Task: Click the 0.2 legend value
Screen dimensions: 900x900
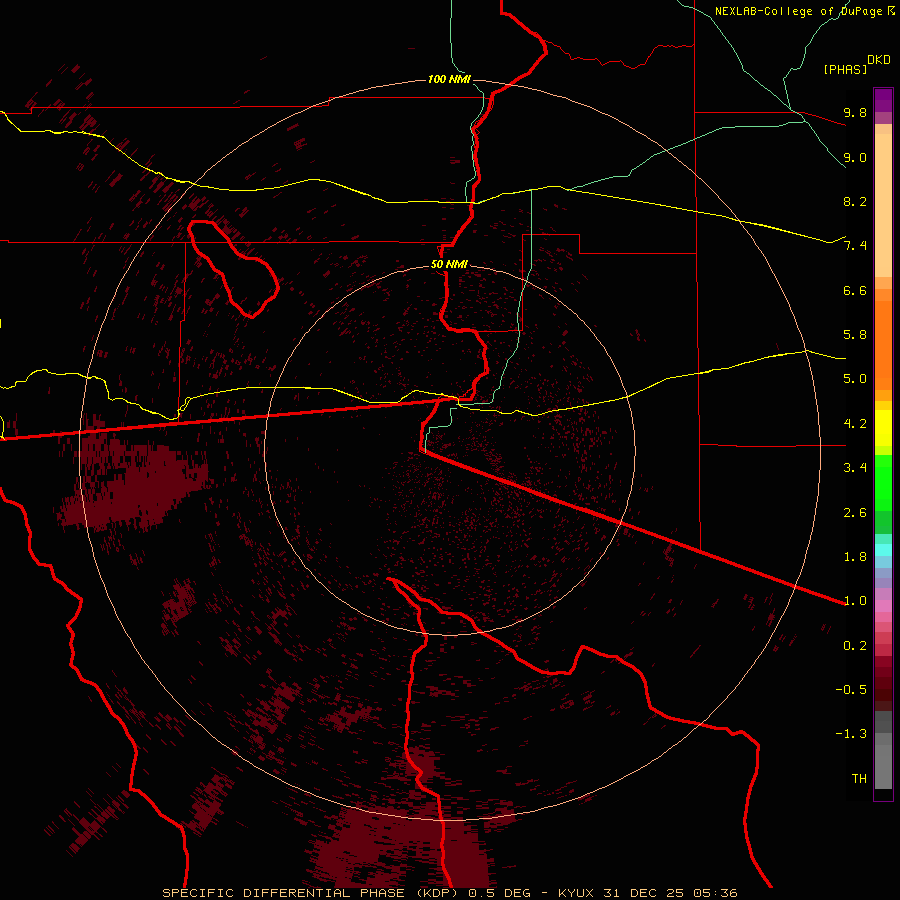Action: tap(855, 646)
